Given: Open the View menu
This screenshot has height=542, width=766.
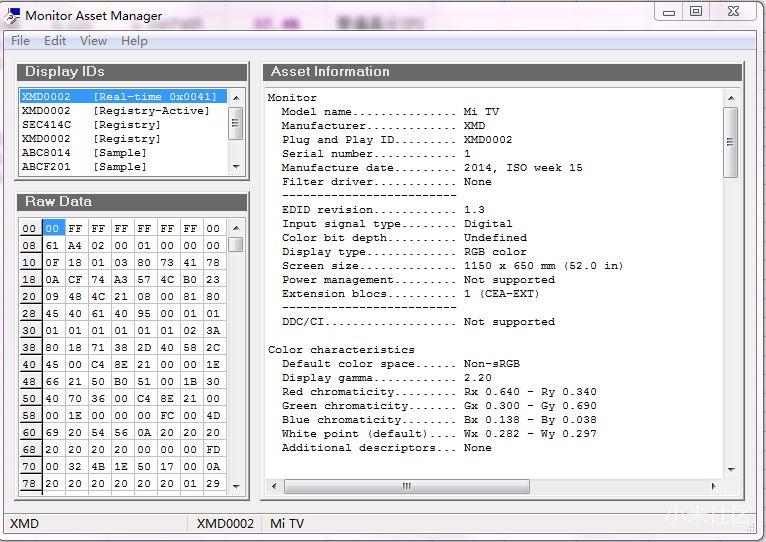Looking at the screenshot, I should pos(93,41).
